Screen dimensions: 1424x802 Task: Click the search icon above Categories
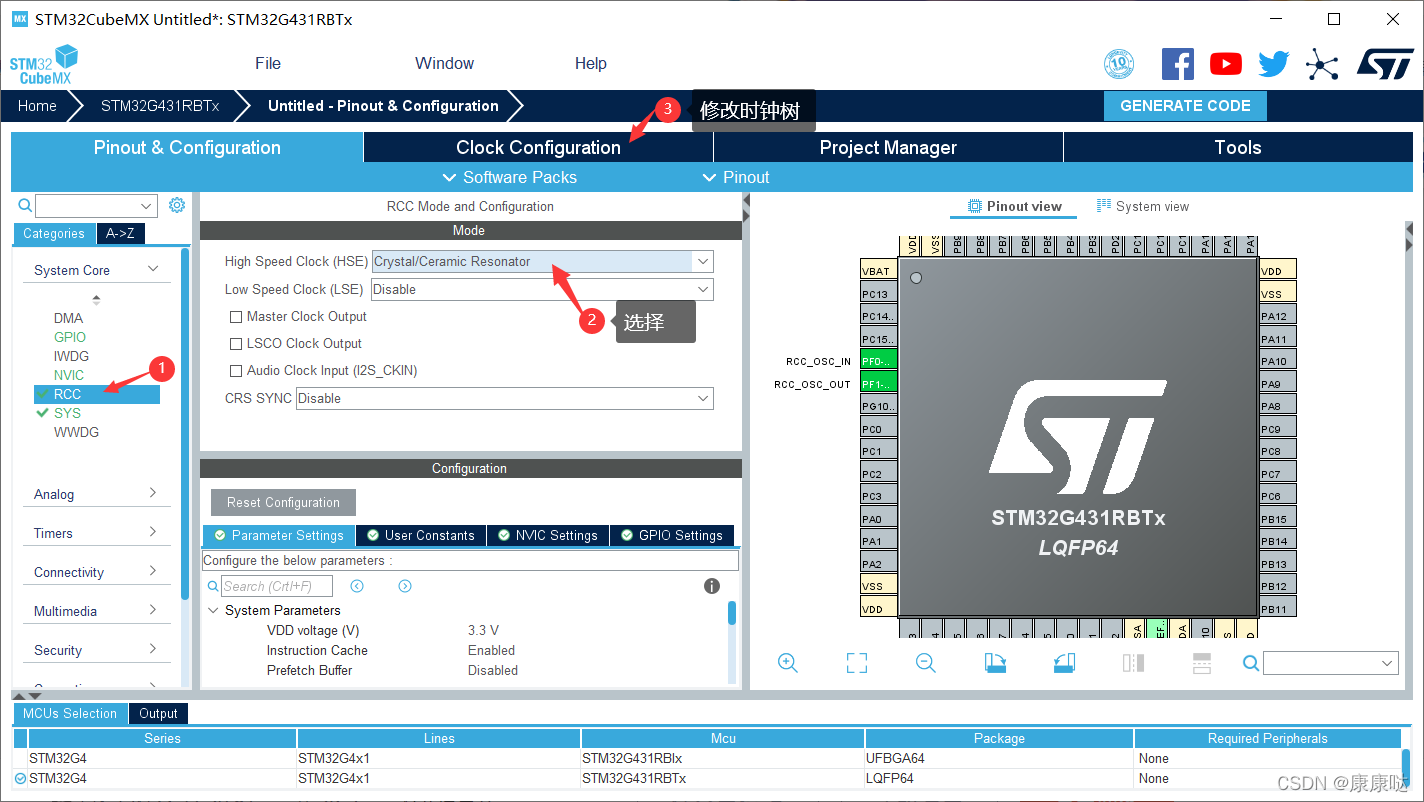point(25,205)
